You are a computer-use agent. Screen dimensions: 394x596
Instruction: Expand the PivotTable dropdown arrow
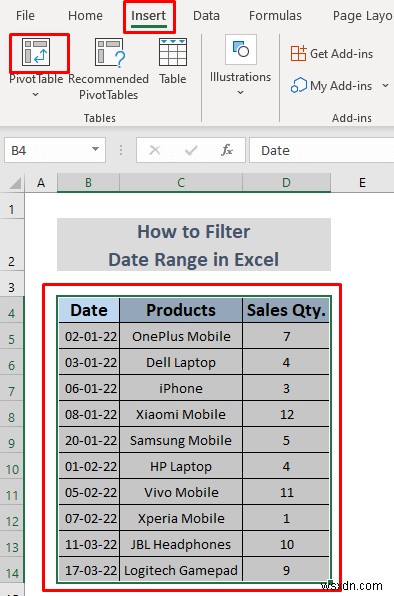click(36, 94)
